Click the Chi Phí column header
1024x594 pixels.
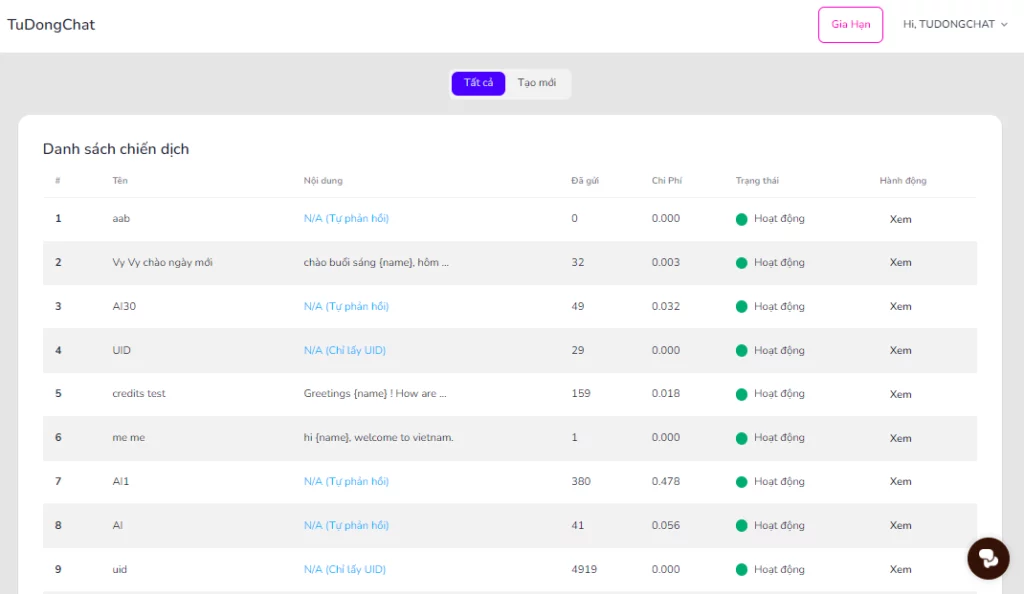667,181
